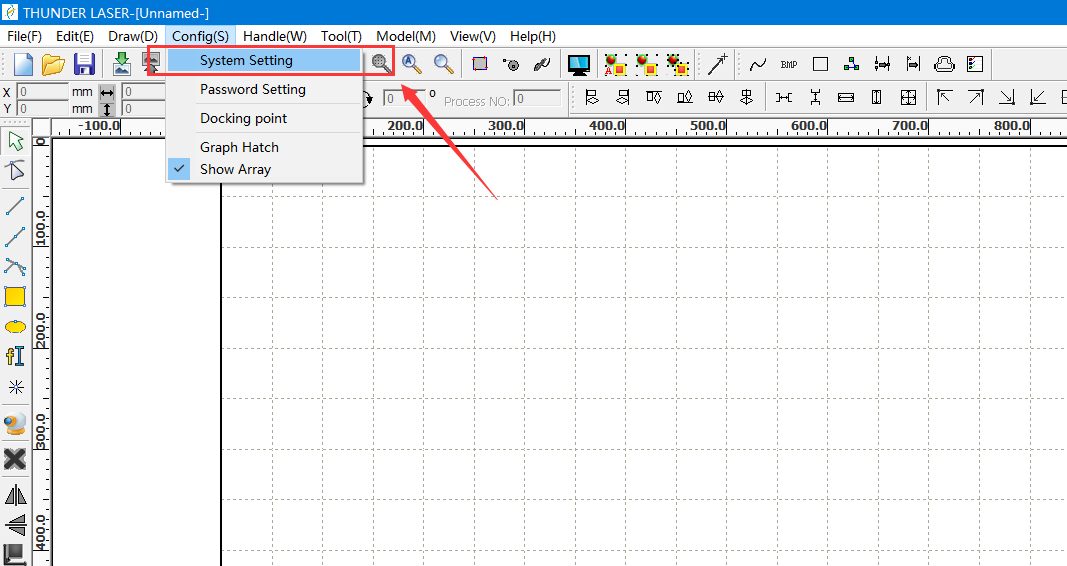Screen dimensions: 1067x566
Task: Click the Import icon with the green arrow
Action: pos(122,64)
